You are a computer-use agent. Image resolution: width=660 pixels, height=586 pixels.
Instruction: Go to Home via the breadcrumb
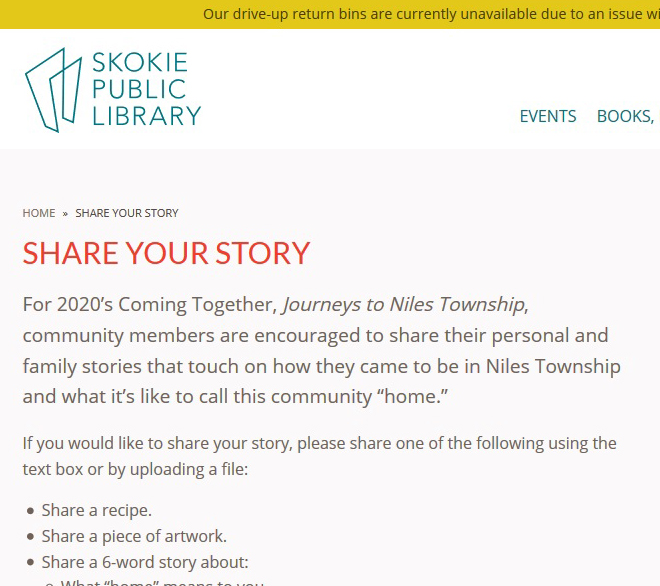[39, 213]
